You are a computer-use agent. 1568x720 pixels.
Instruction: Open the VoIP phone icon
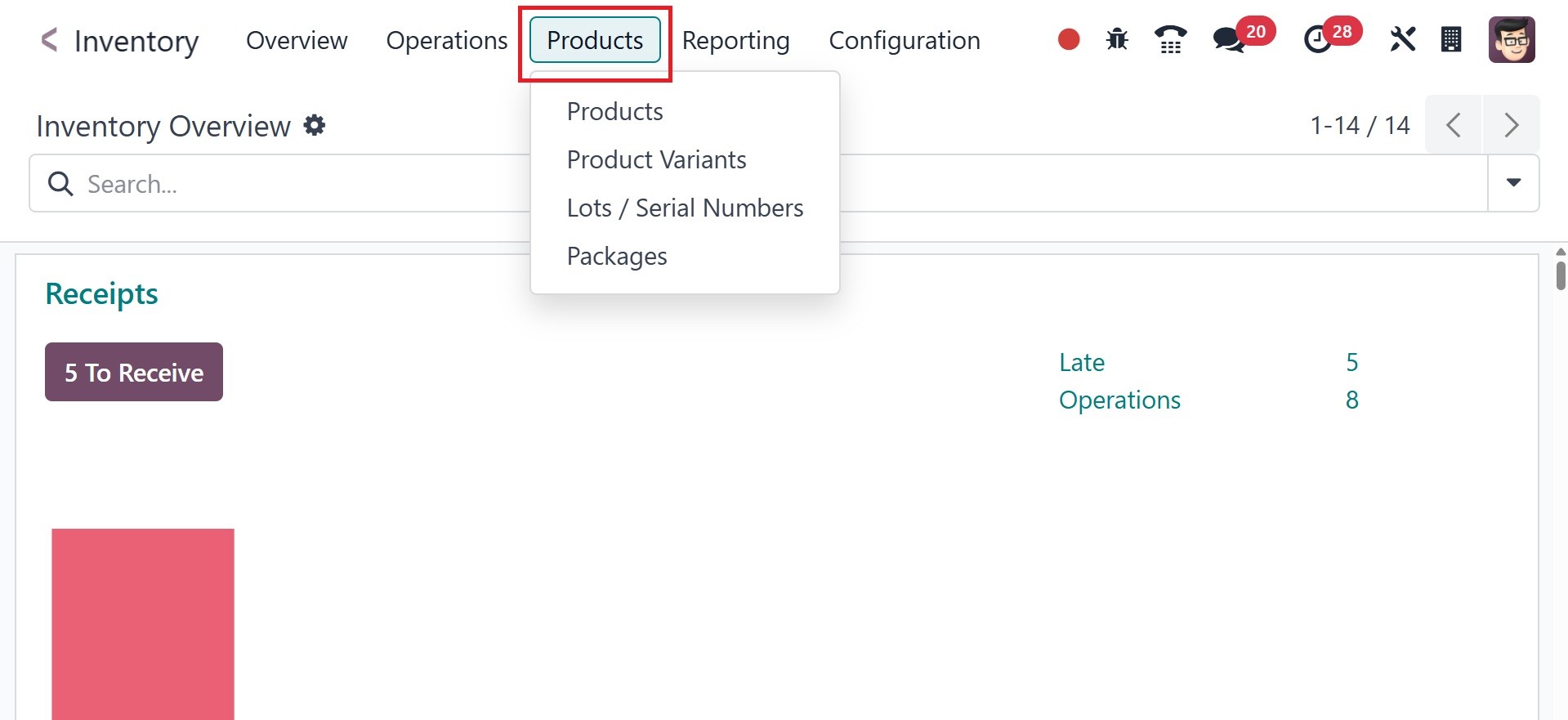pos(1170,39)
